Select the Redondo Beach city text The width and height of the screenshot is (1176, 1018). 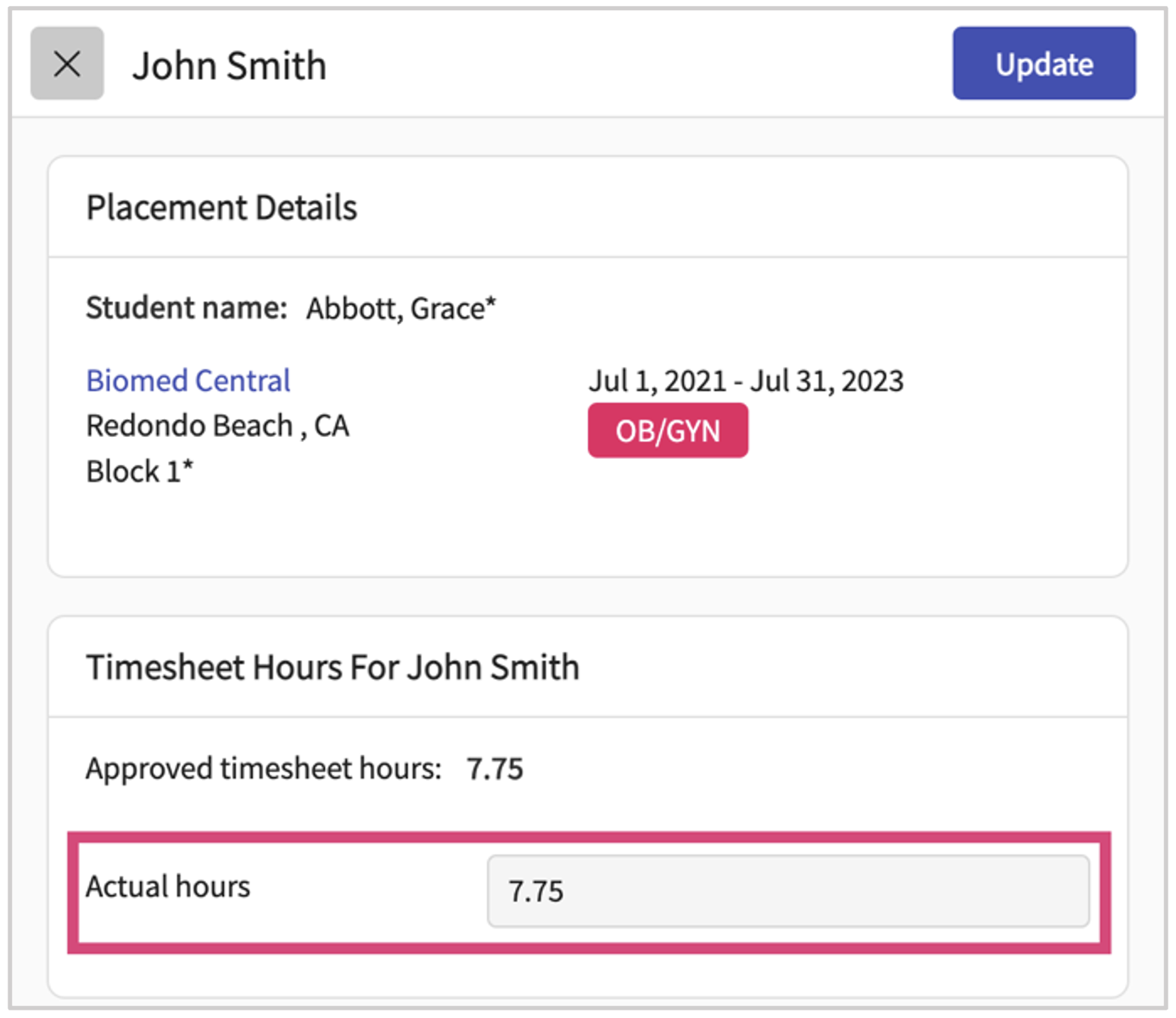(x=189, y=426)
